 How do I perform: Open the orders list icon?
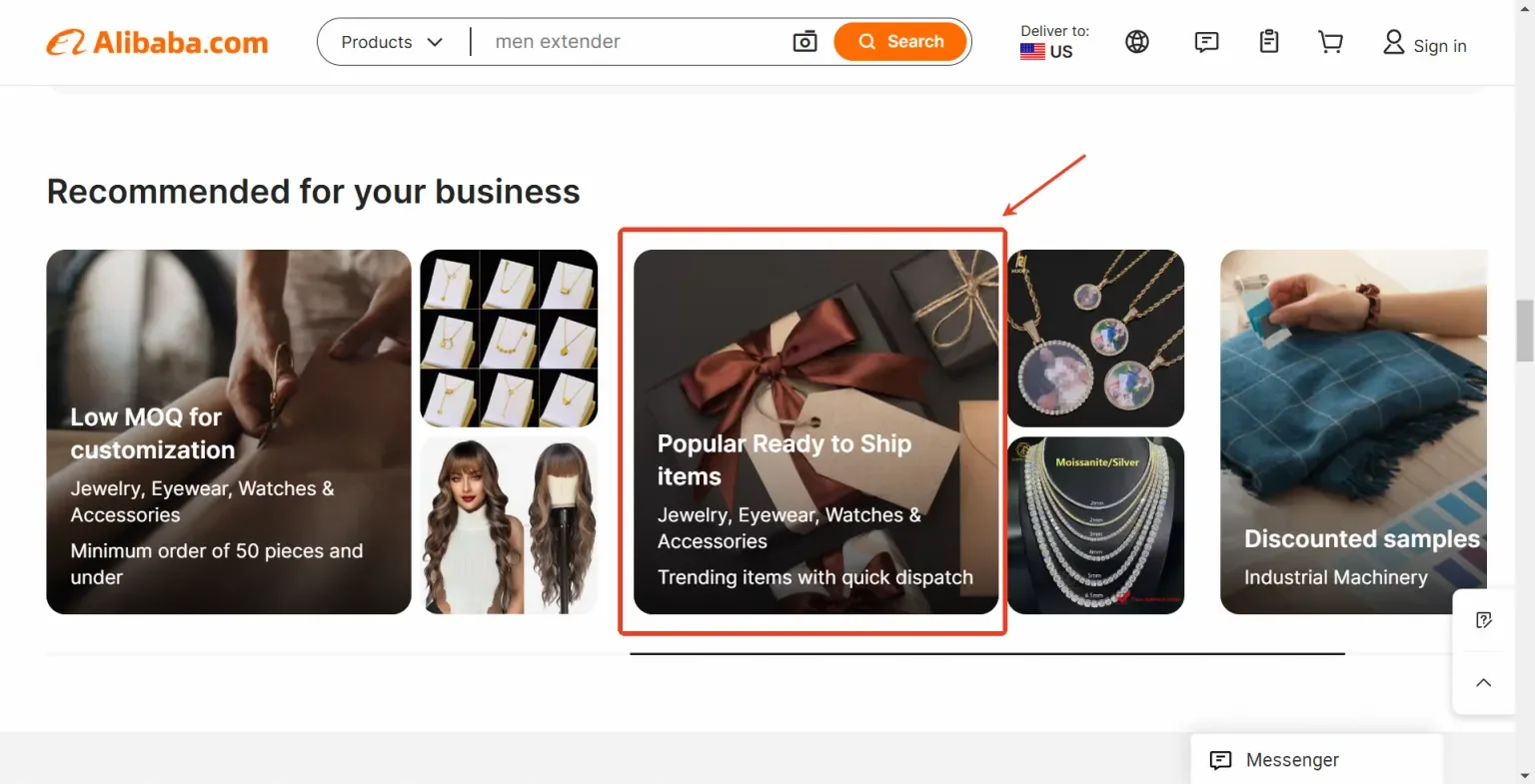1267,42
